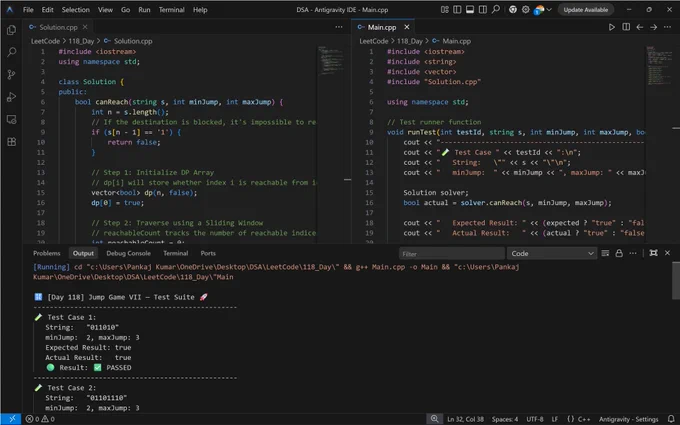680x425 pixels.
Task: Click the title bar search magnifier
Action: coord(496,10)
